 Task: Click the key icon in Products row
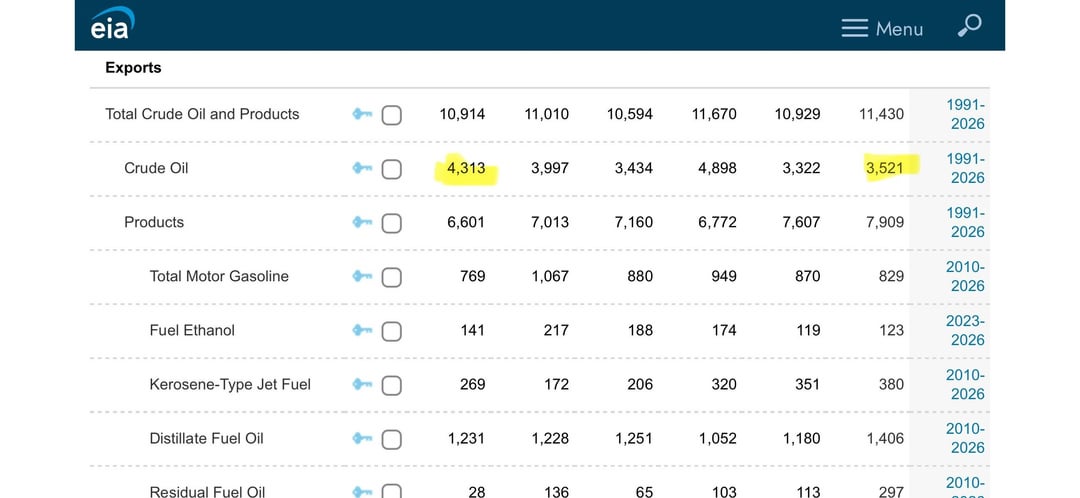pyautogui.click(x=362, y=222)
